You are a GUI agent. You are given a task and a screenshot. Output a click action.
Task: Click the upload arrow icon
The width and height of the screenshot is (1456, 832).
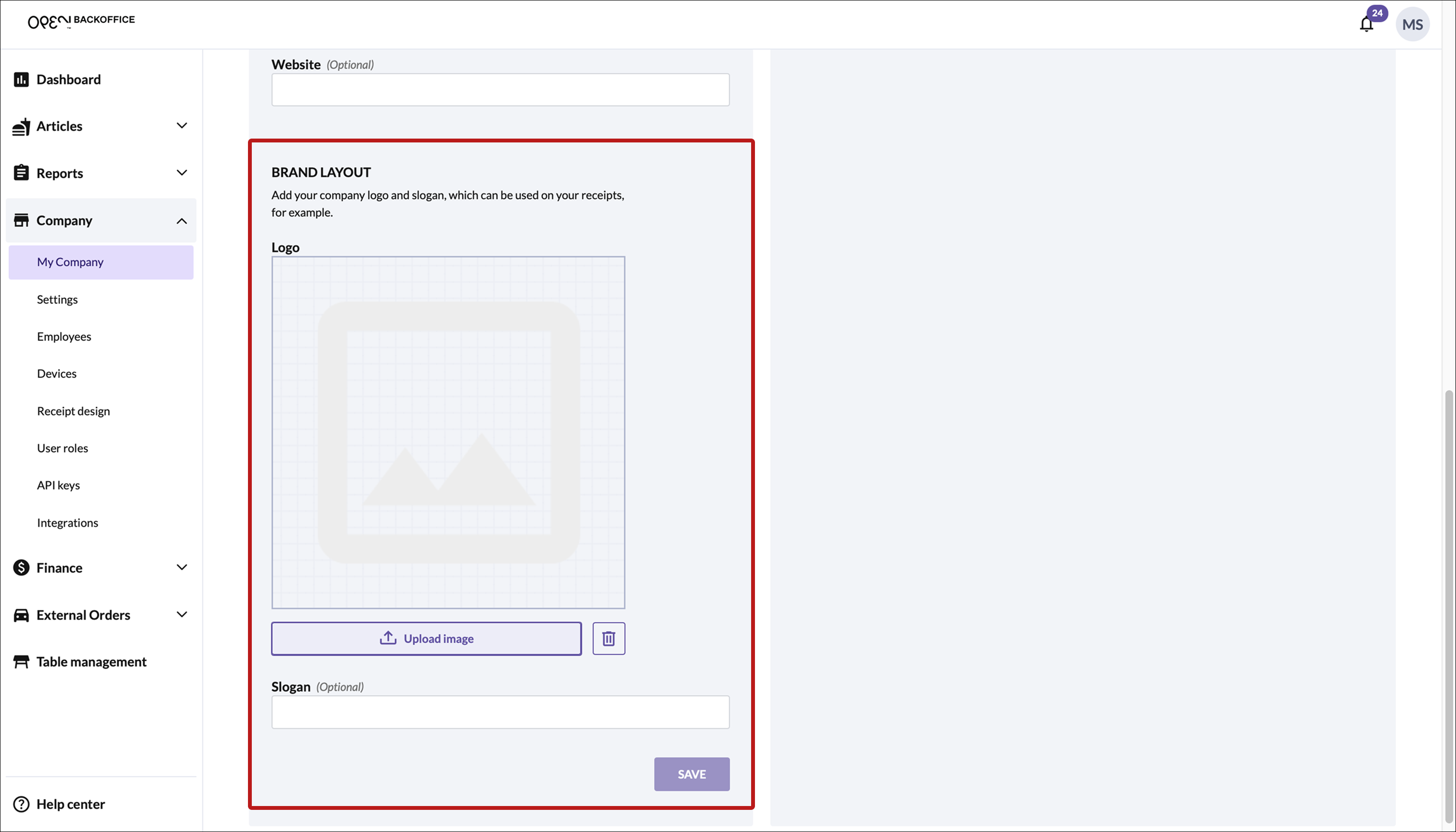(388, 638)
